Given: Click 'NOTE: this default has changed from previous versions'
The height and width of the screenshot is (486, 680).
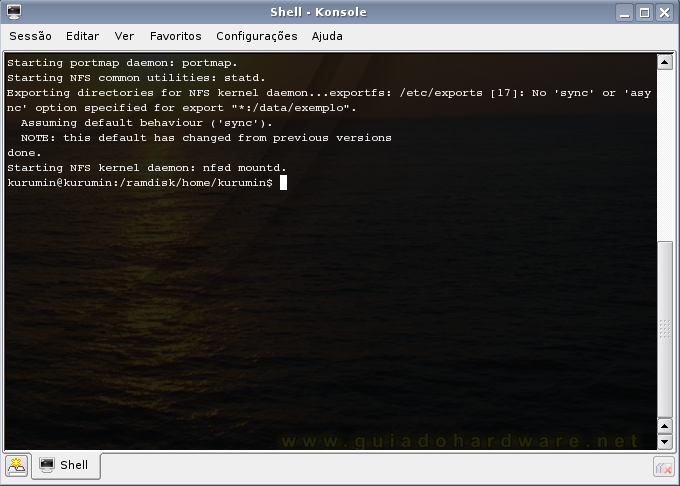Looking at the screenshot, I should pyautogui.click(x=206, y=138).
